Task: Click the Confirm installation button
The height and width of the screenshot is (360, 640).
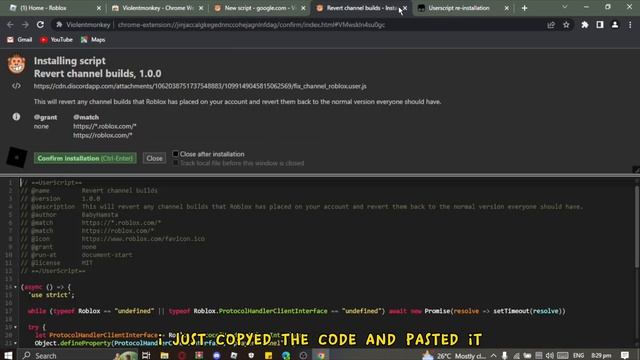Action: click(x=85, y=158)
